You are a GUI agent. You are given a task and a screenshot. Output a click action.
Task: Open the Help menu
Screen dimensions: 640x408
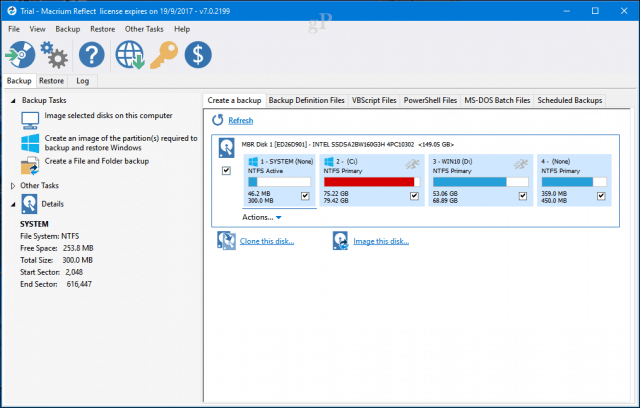(x=182, y=29)
